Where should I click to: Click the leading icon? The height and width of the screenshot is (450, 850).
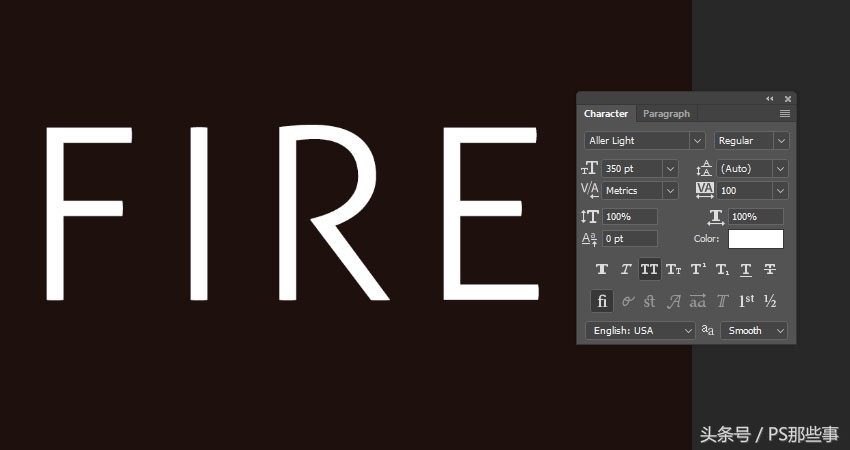tap(704, 169)
